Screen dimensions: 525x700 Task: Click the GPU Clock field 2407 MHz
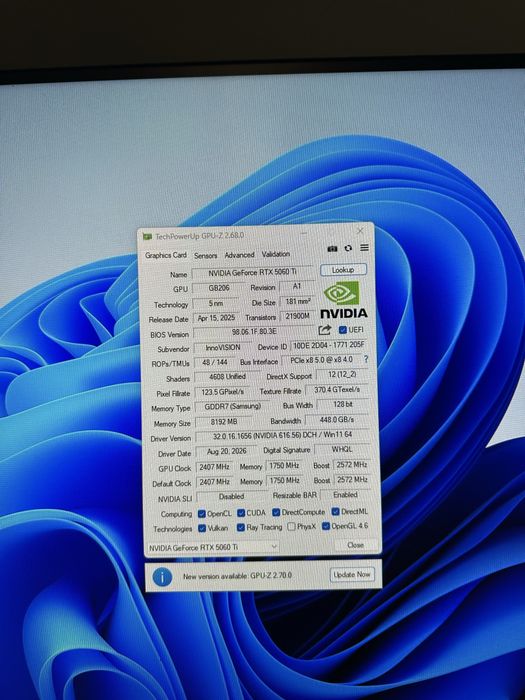[x=214, y=467]
